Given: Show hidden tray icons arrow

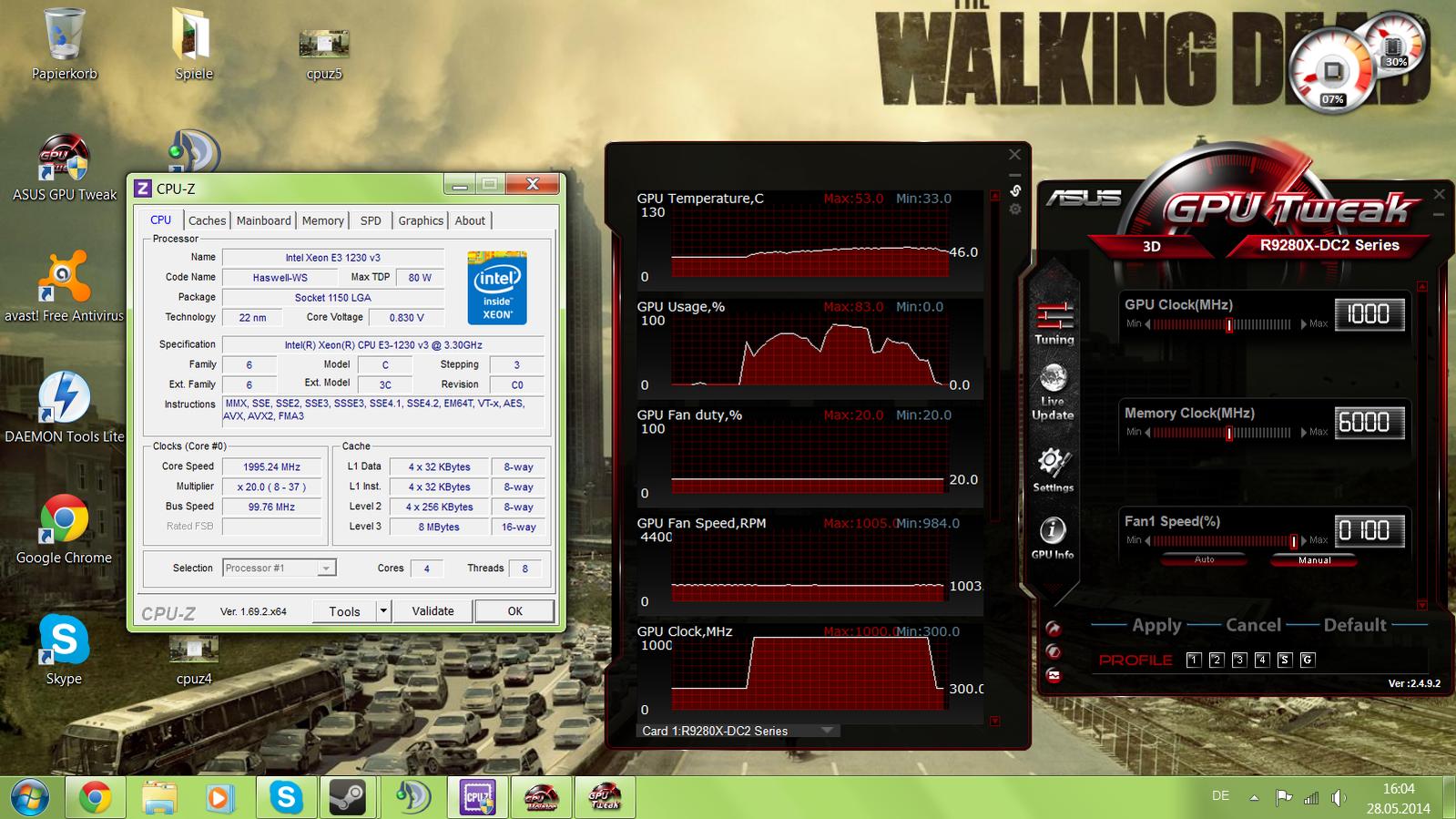Looking at the screenshot, I should point(1254,797).
